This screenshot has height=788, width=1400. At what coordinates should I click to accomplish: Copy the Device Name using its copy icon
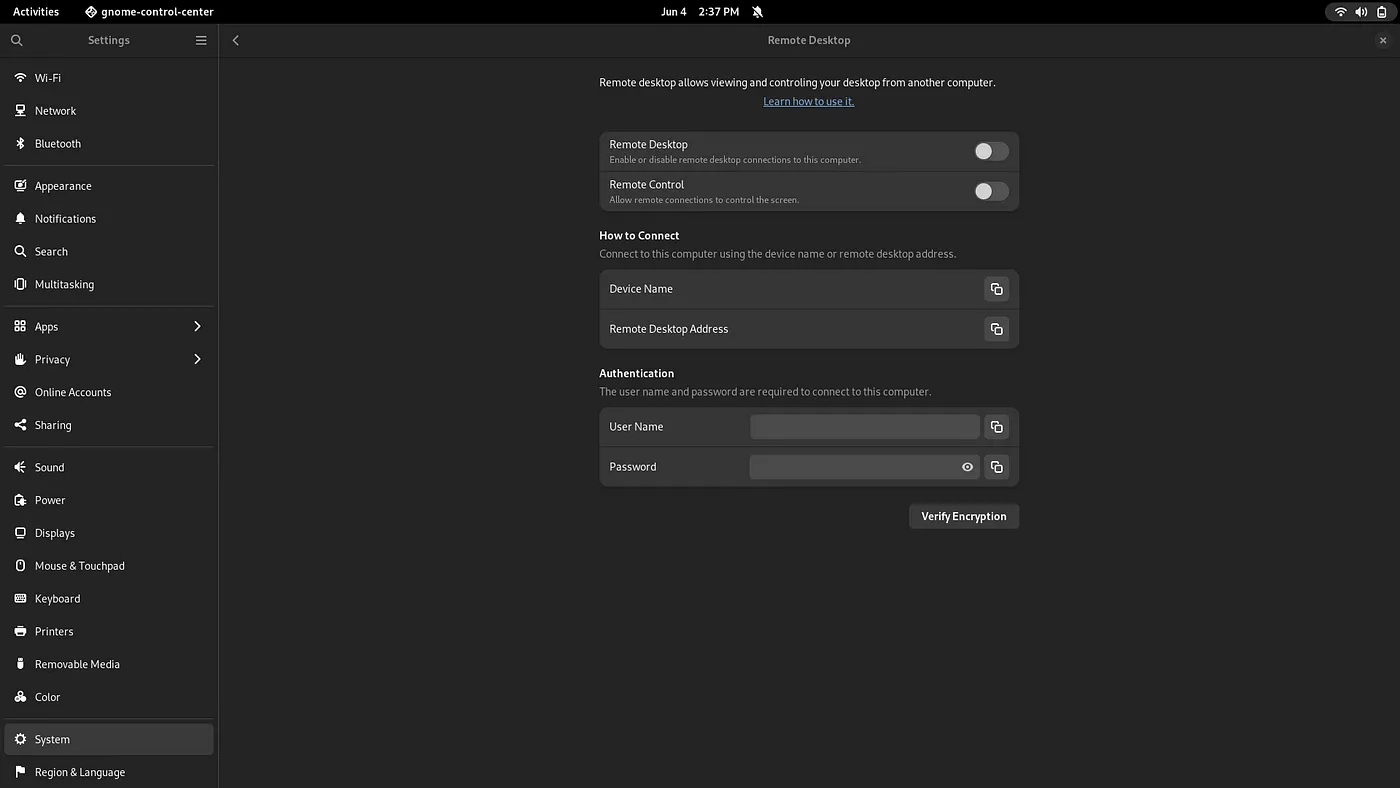pyautogui.click(x=996, y=288)
